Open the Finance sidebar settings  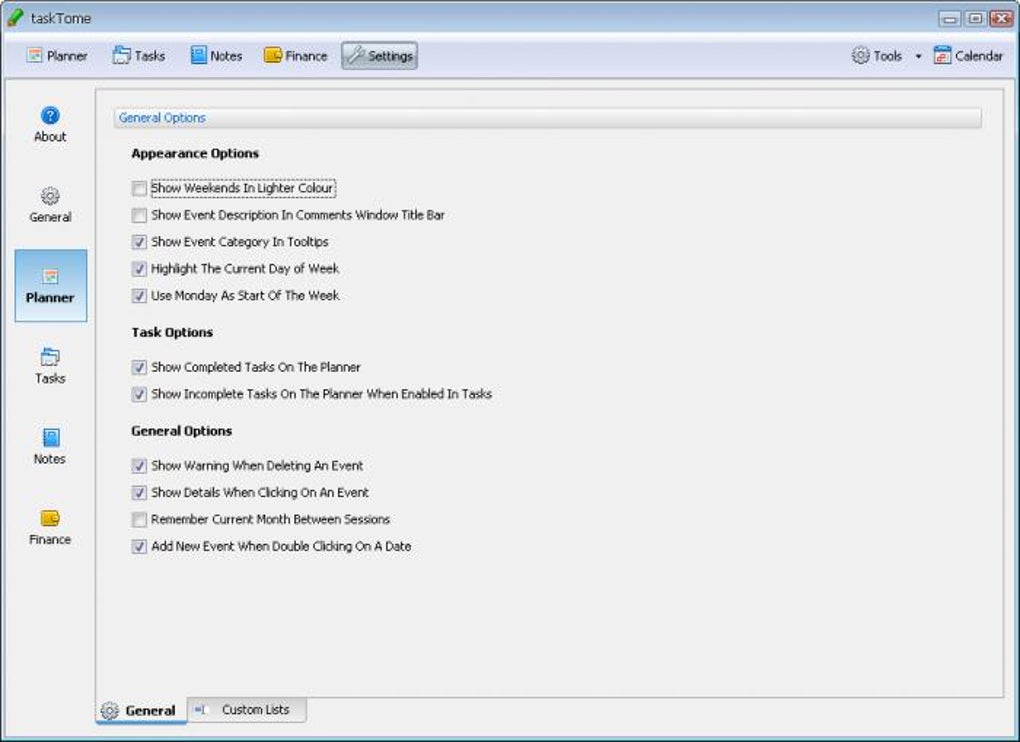50,527
